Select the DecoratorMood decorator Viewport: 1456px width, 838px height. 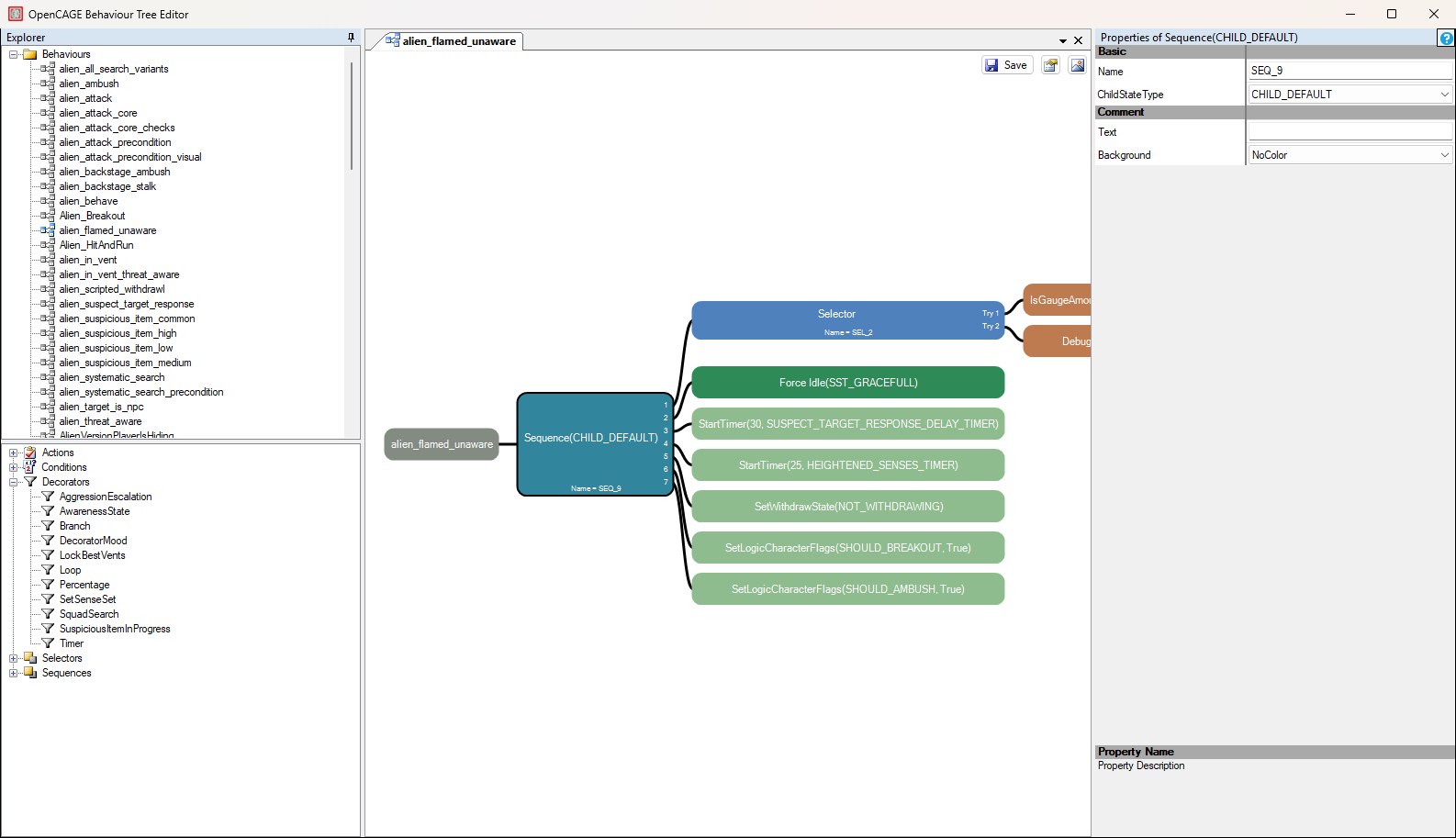click(x=93, y=541)
